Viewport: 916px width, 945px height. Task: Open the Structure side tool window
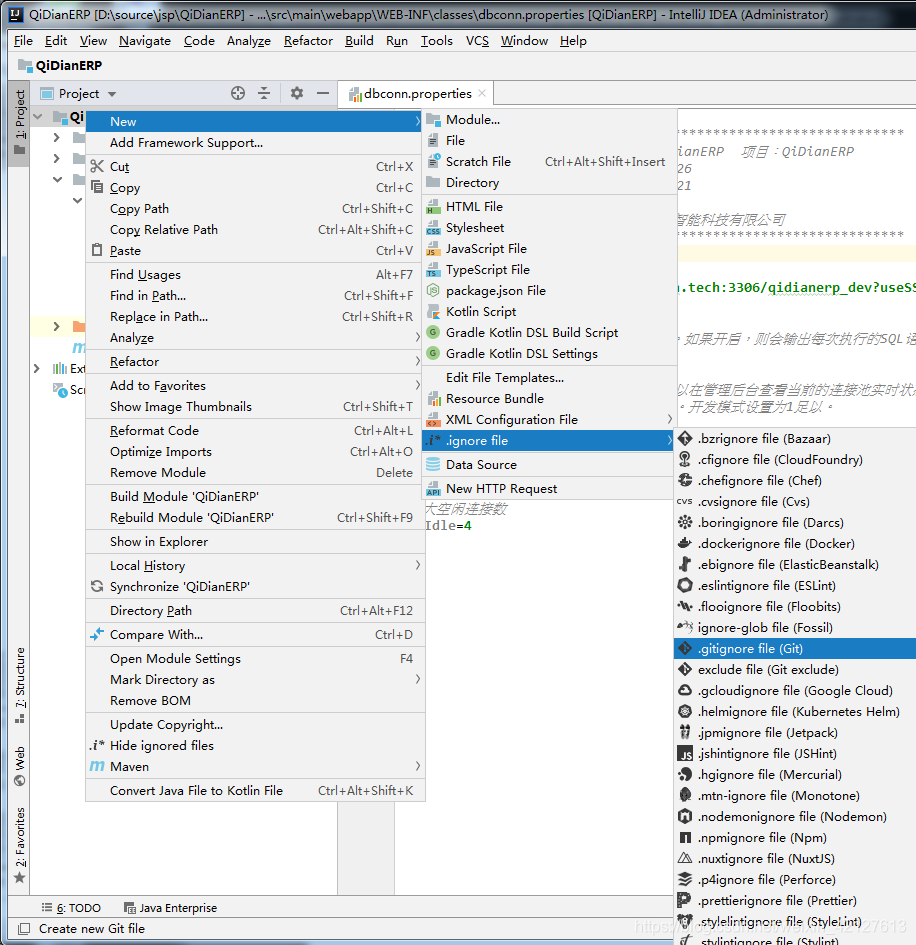[20, 685]
